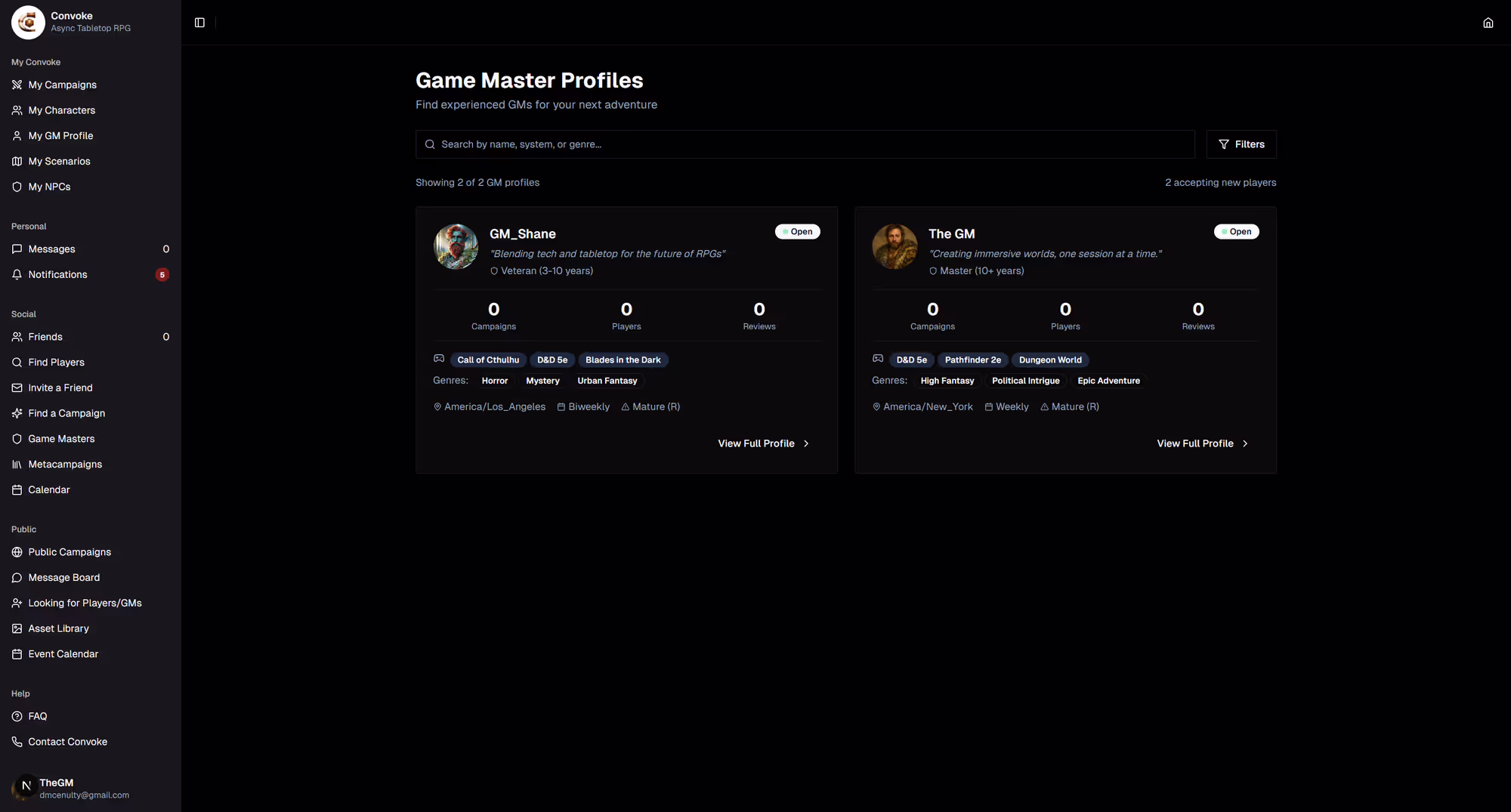Screen dimensions: 1511x812
Task: Open the Filters button
Action: tap(1241, 144)
